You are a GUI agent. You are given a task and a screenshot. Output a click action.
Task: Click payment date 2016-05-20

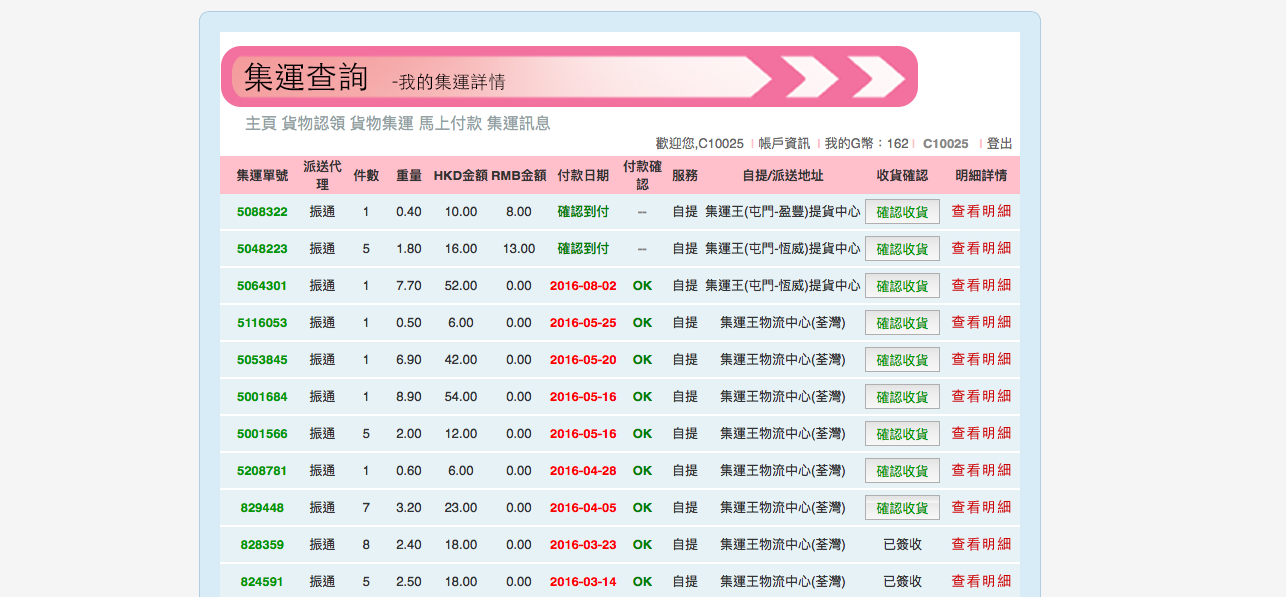(x=583, y=360)
